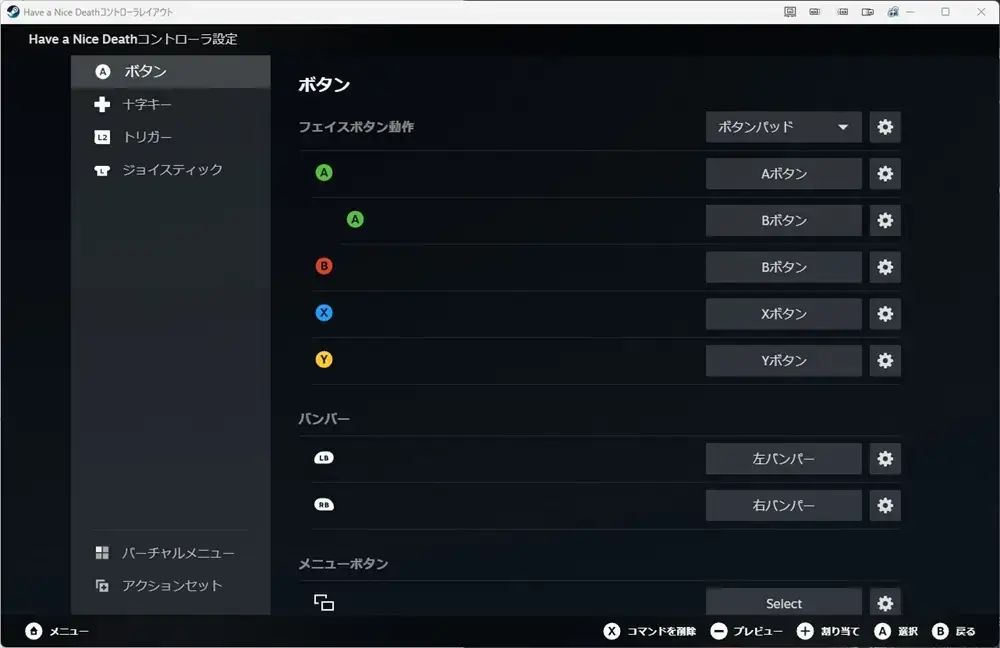This screenshot has width=1000, height=648.
Task: Switch to the ジョイスティック sidebar tab
Action: point(171,170)
